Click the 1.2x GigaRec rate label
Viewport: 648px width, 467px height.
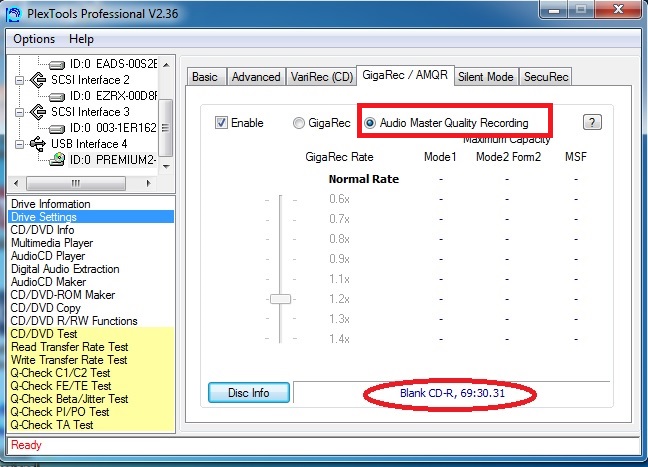point(339,299)
